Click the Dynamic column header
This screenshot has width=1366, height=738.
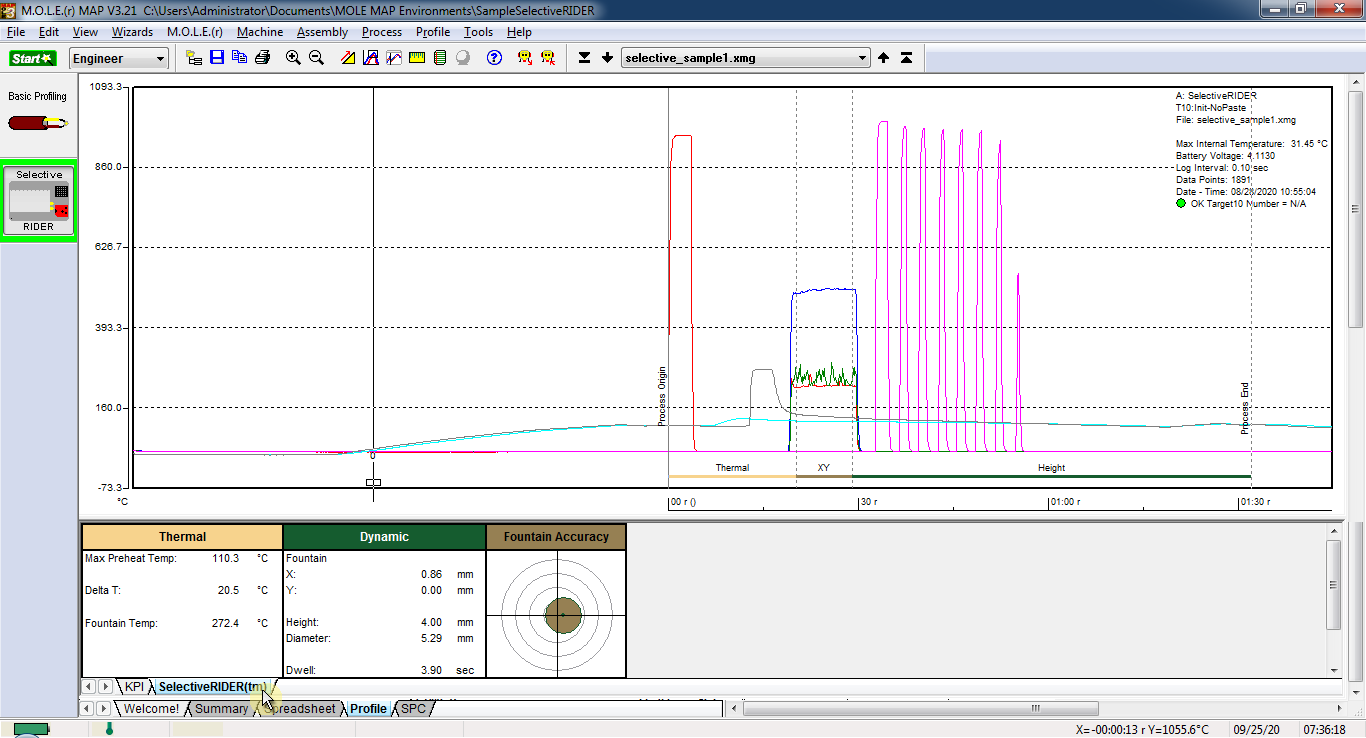pyautogui.click(x=384, y=537)
